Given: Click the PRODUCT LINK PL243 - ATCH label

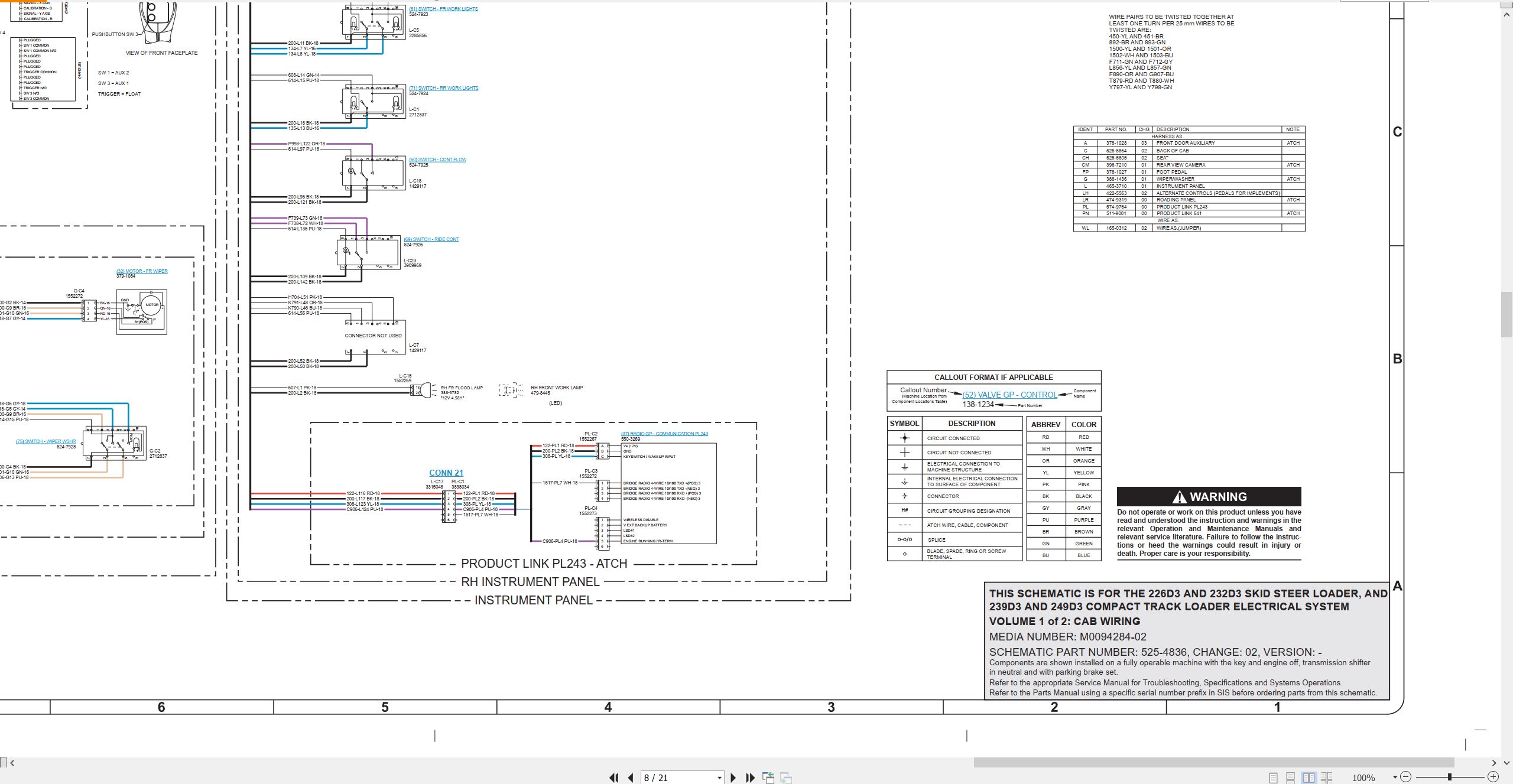Looking at the screenshot, I should point(544,564).
